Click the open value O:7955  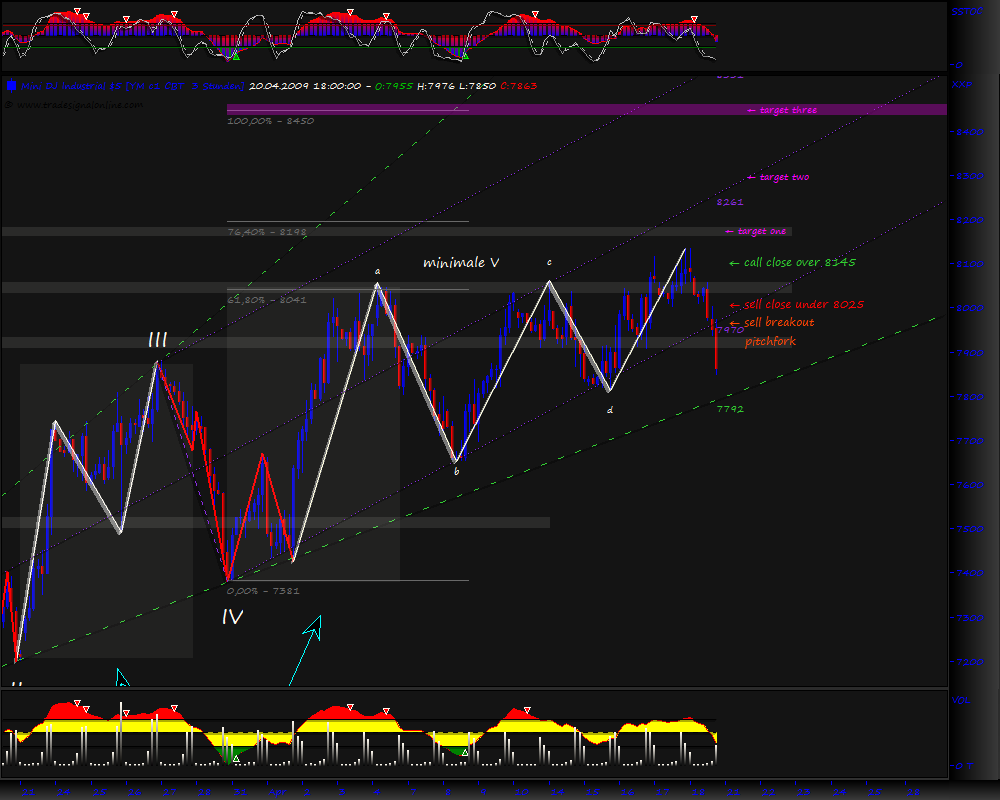point(393,85)
